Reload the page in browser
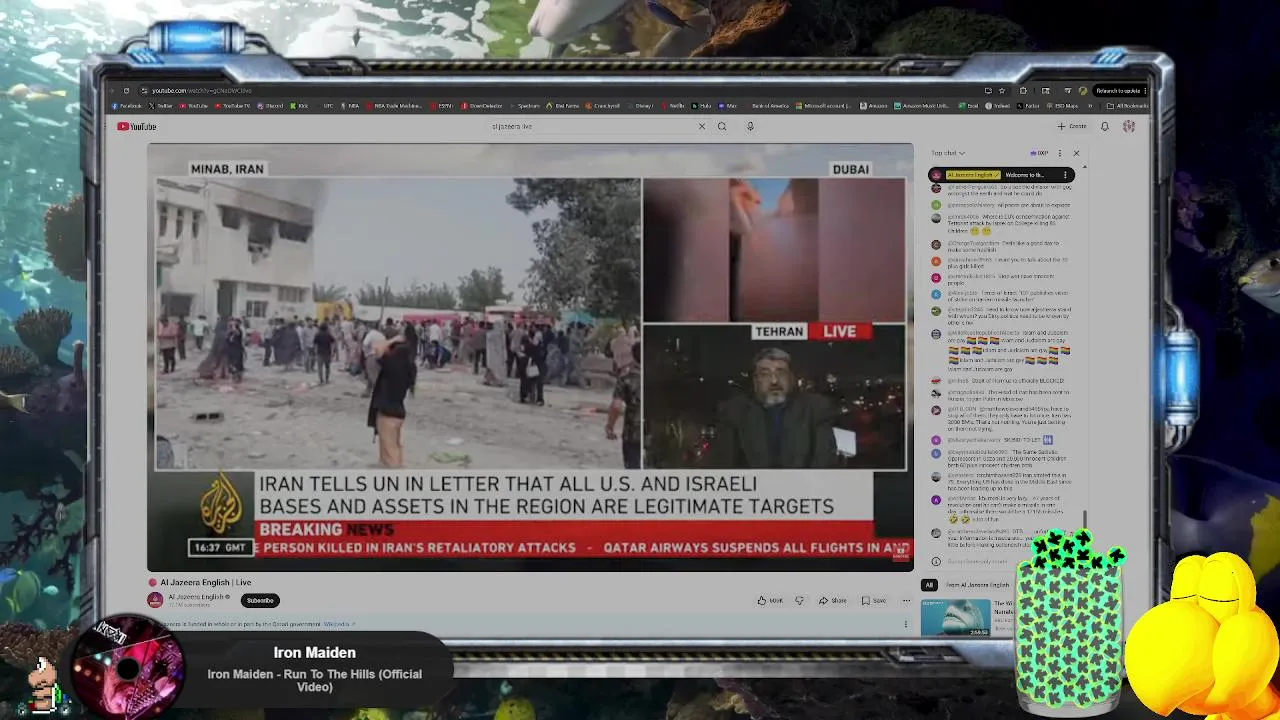The height and width of the screenshot is (720, 1280). point(126,90)
